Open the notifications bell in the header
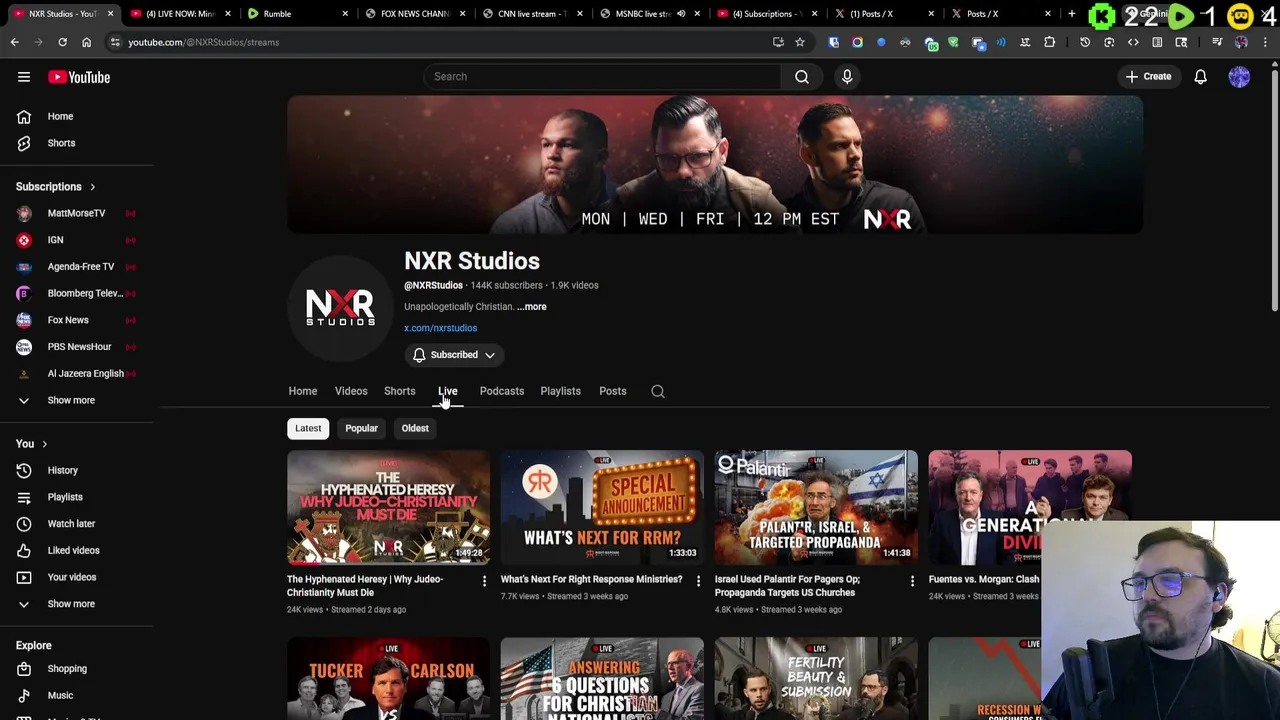1280x720 pixels. click(x=1200, y=77)
